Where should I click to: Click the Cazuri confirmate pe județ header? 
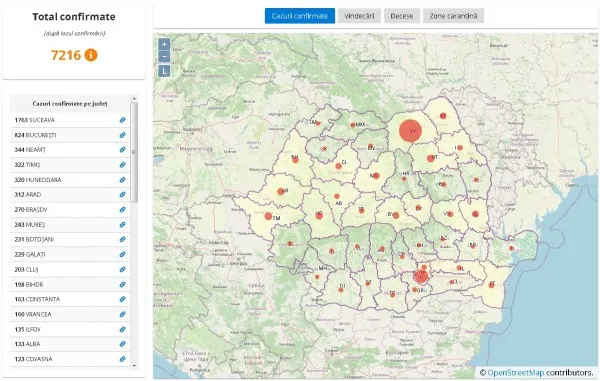pos(70,104)
